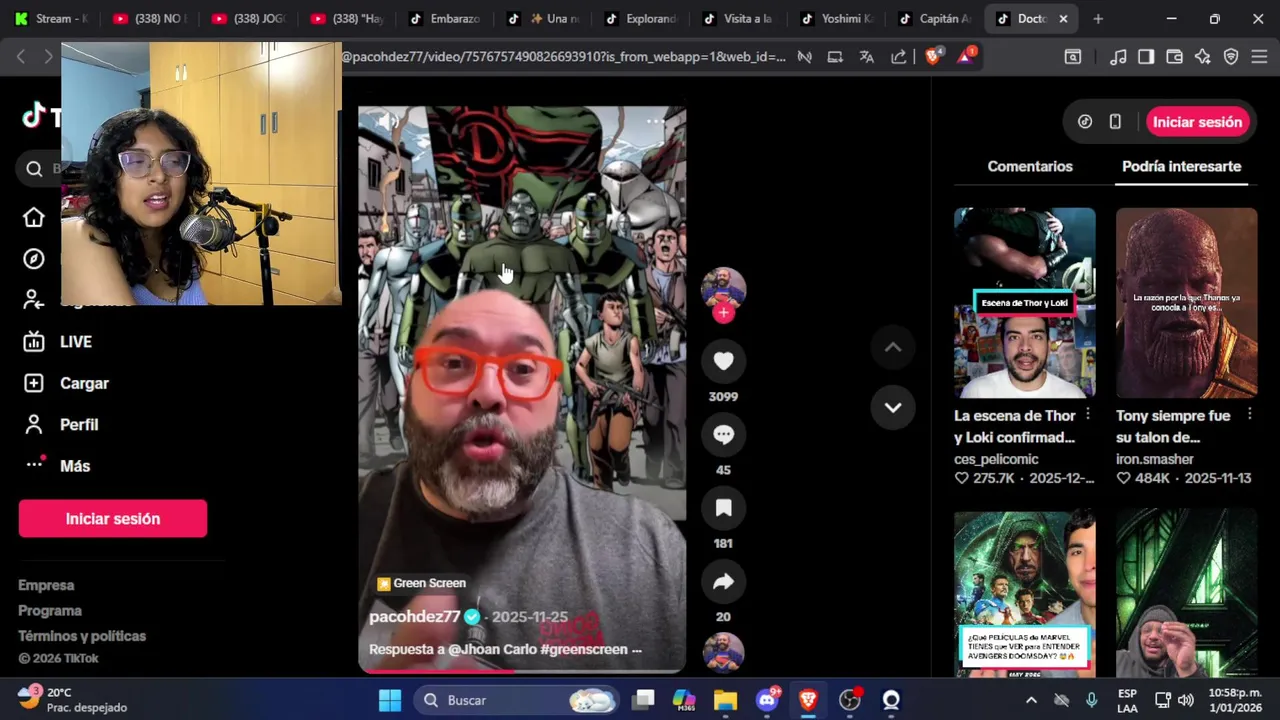Image resolution: width=1280 pixels, height=720 pixels.
Task: Click taskbar Buscar search box
Action: [x=517, y=700]
